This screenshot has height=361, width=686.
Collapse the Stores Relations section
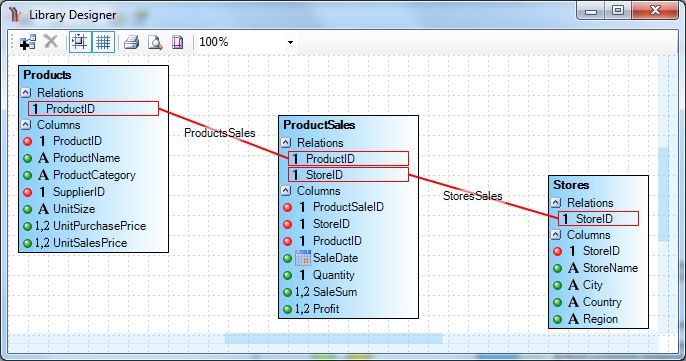[556, 203]
